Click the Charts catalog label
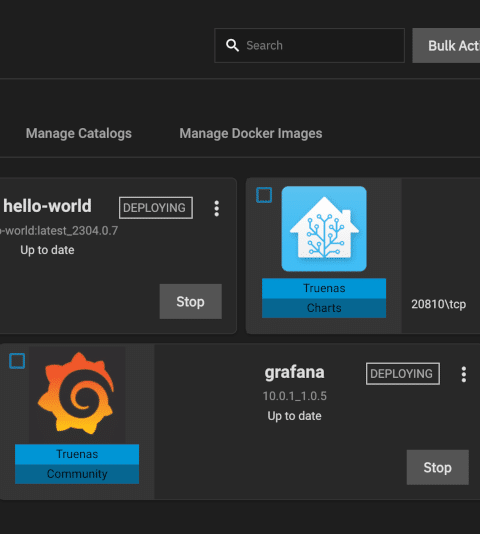Screen dimensions: 480x534 tap(324, 308)
